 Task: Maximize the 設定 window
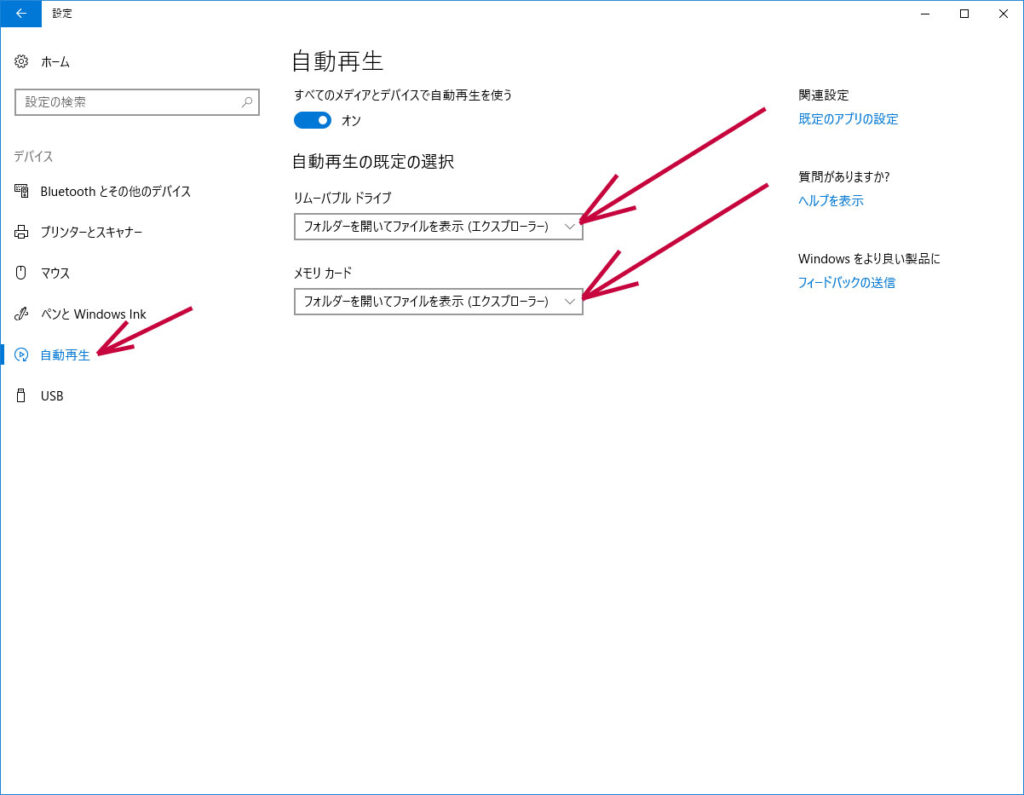(964, 13)
